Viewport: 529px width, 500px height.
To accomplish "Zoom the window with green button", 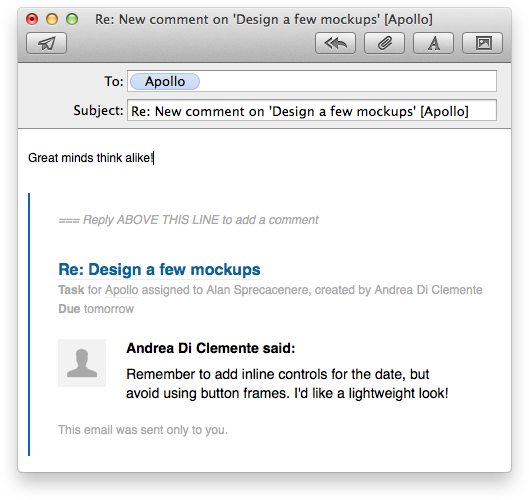I will 72,19.
